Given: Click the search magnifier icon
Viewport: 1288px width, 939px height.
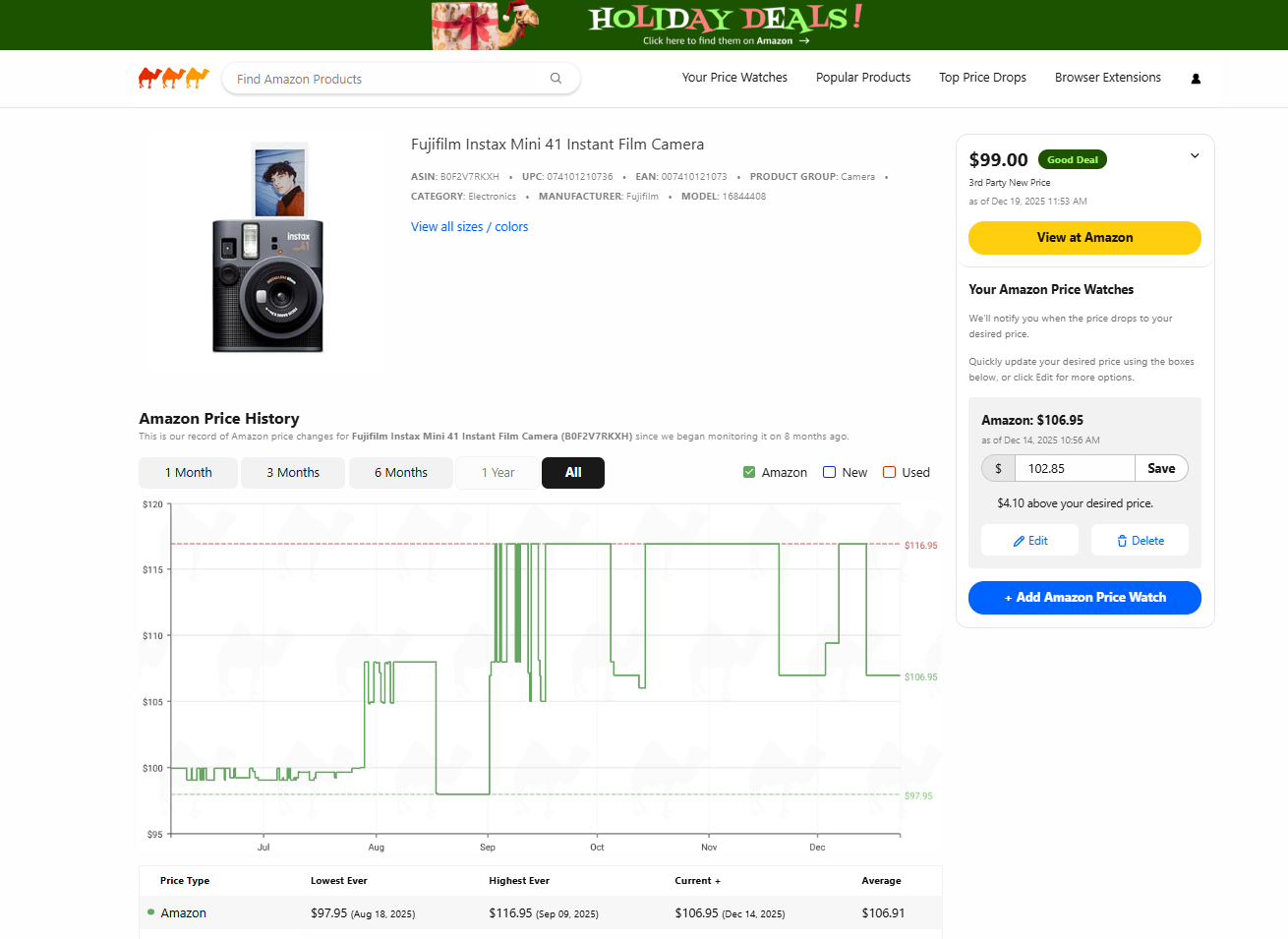Looking at the screenshot, I should tap(556, 78).
